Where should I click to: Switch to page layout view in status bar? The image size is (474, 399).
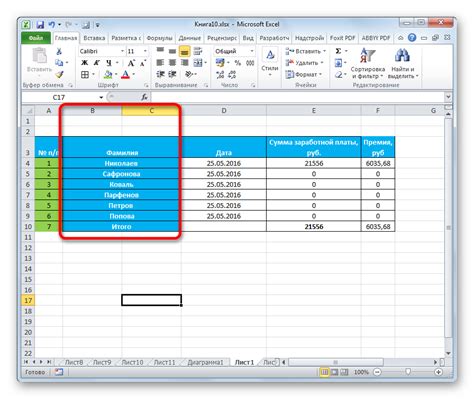pos(334,372)
